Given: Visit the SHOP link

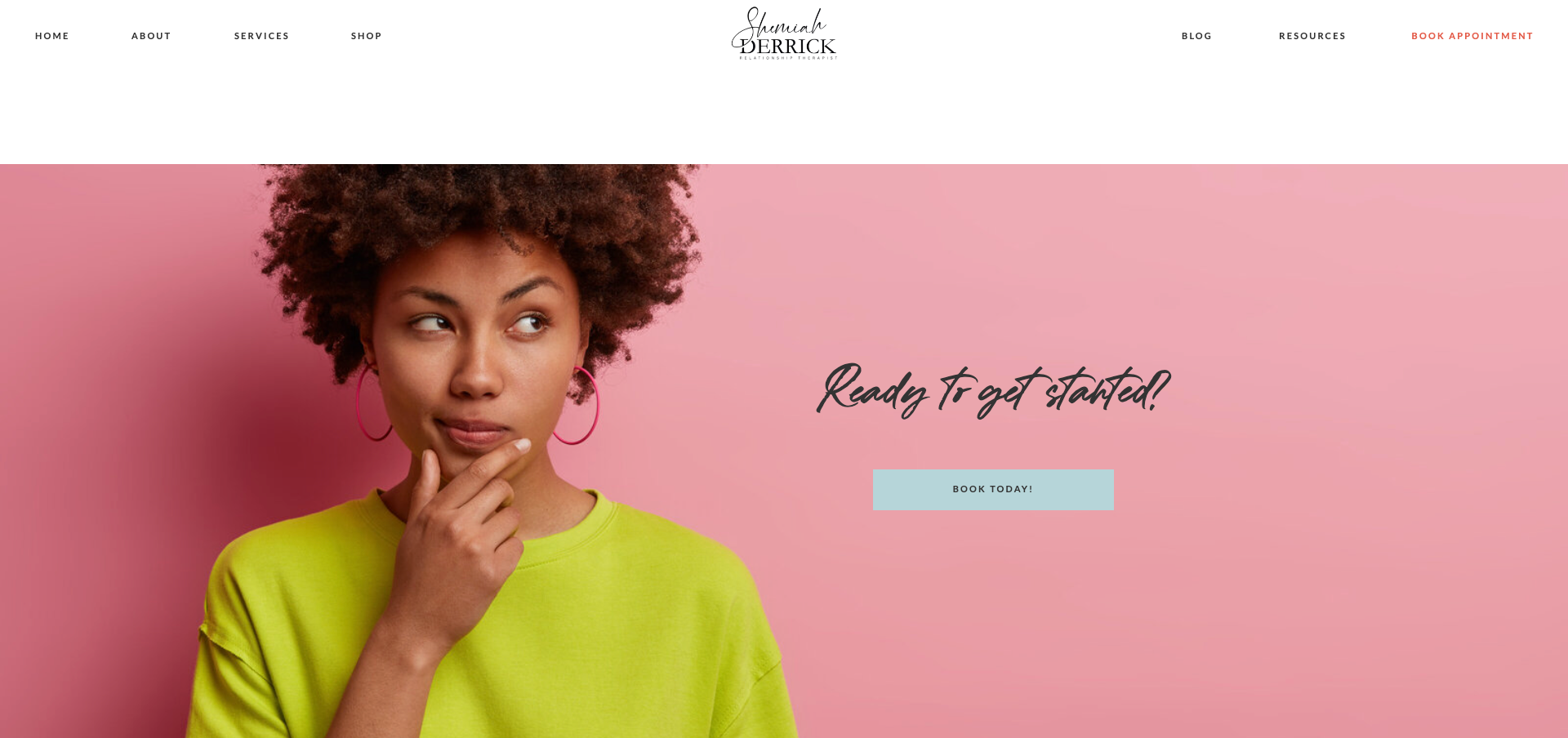Looking at the screenshot, I should click(367, 36).
